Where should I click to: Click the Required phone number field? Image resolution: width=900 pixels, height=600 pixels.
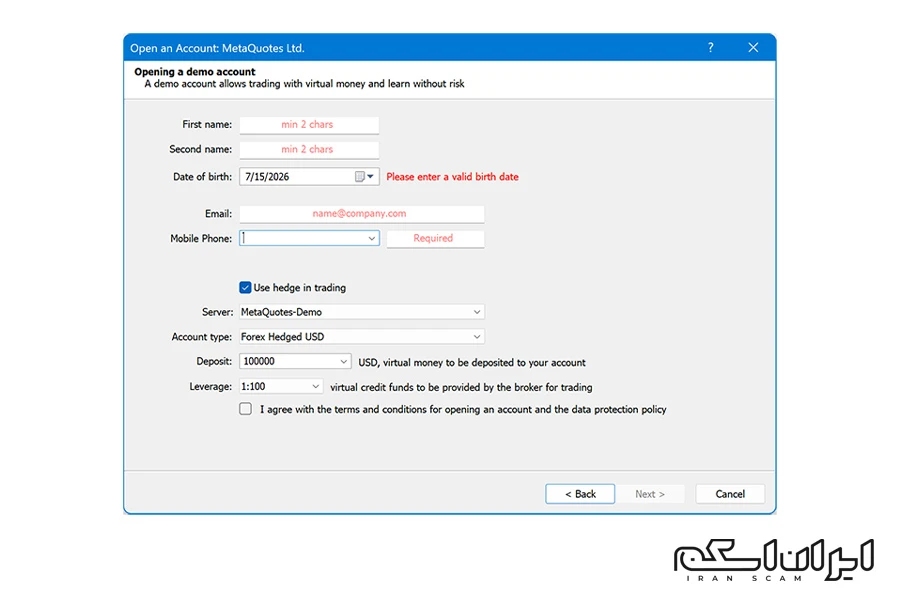click(435, 238)
